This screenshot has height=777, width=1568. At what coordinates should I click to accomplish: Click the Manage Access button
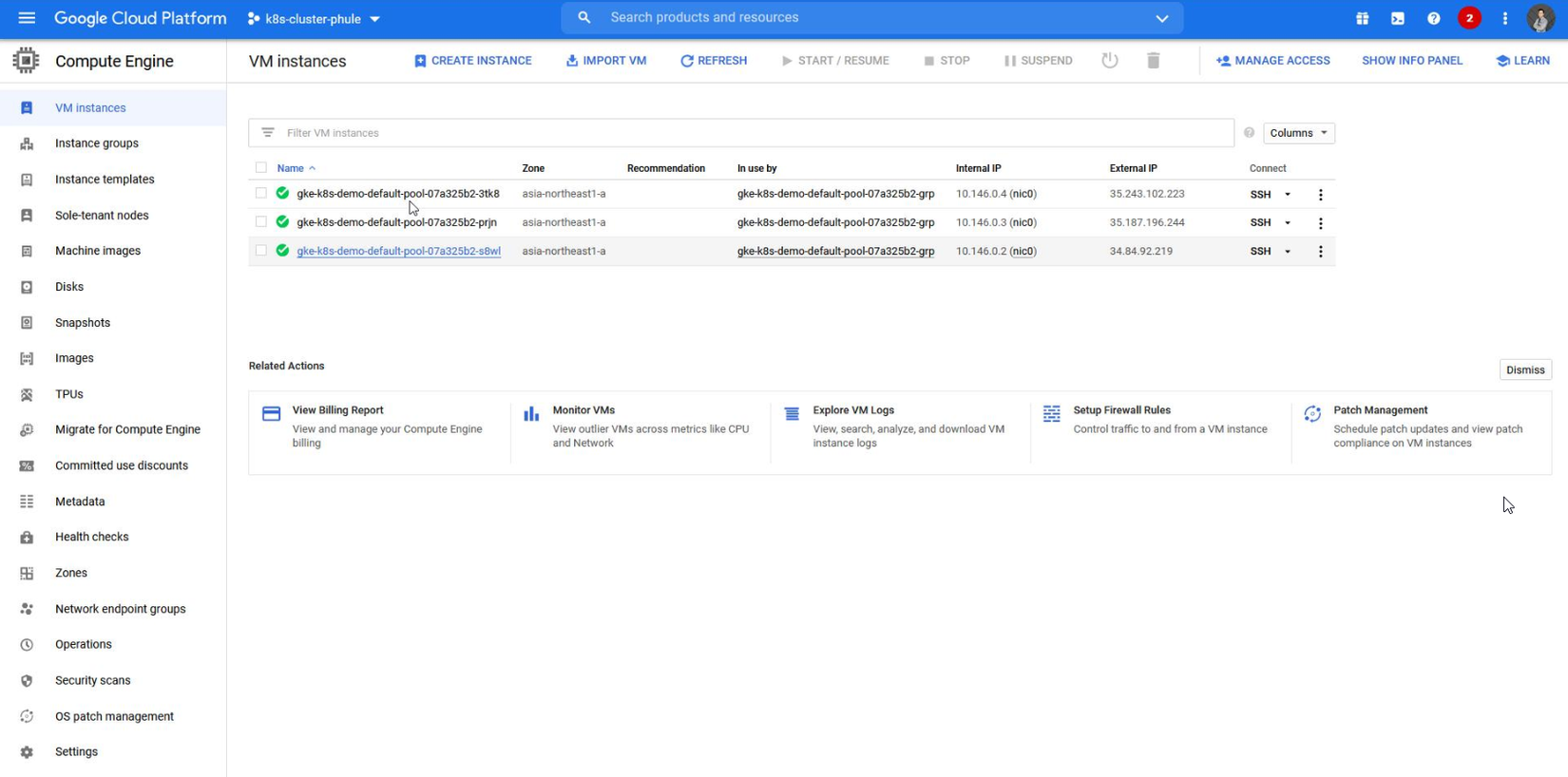point(1273,61)
